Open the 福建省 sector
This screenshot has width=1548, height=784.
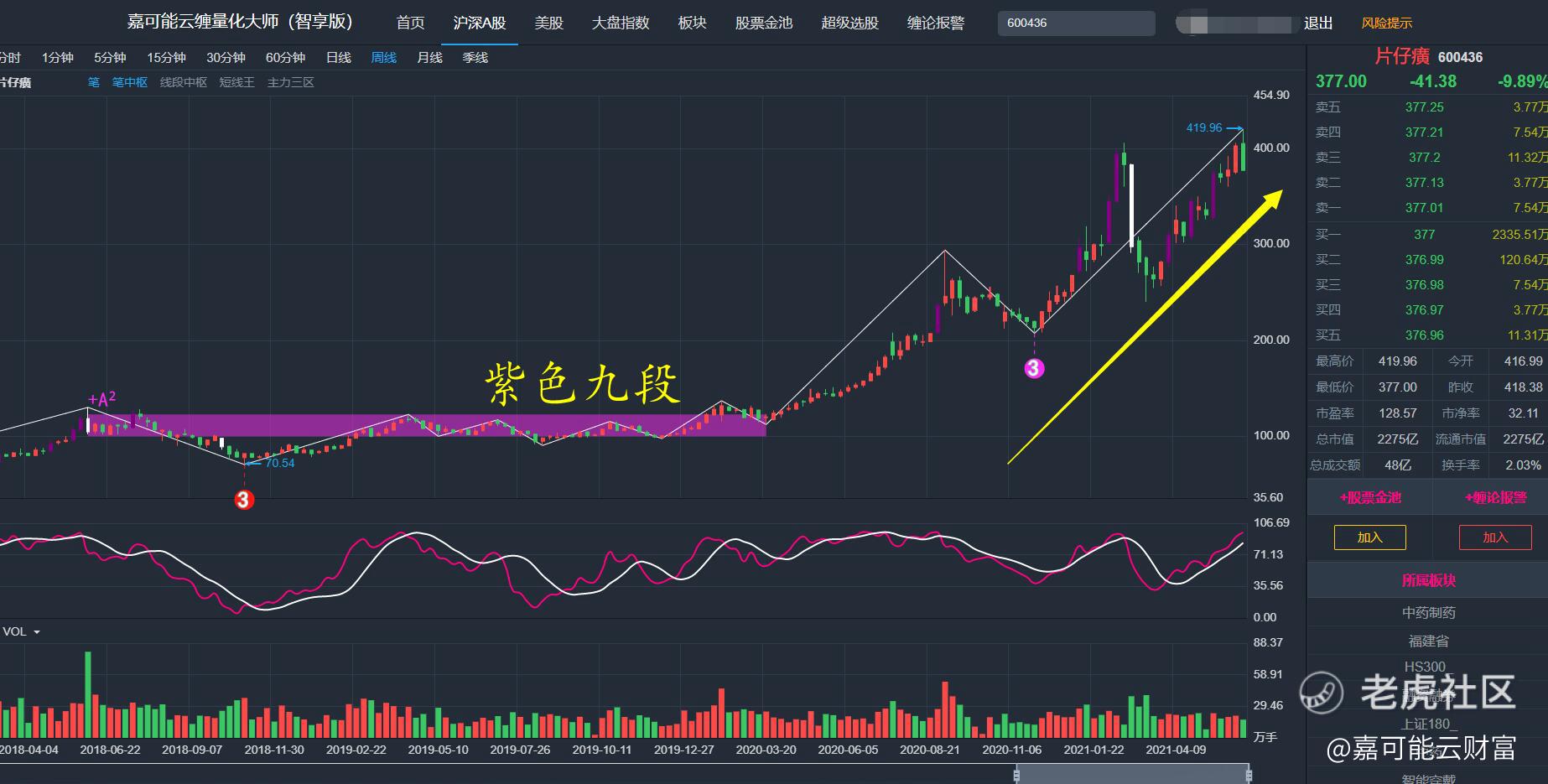pos(1429,641)
